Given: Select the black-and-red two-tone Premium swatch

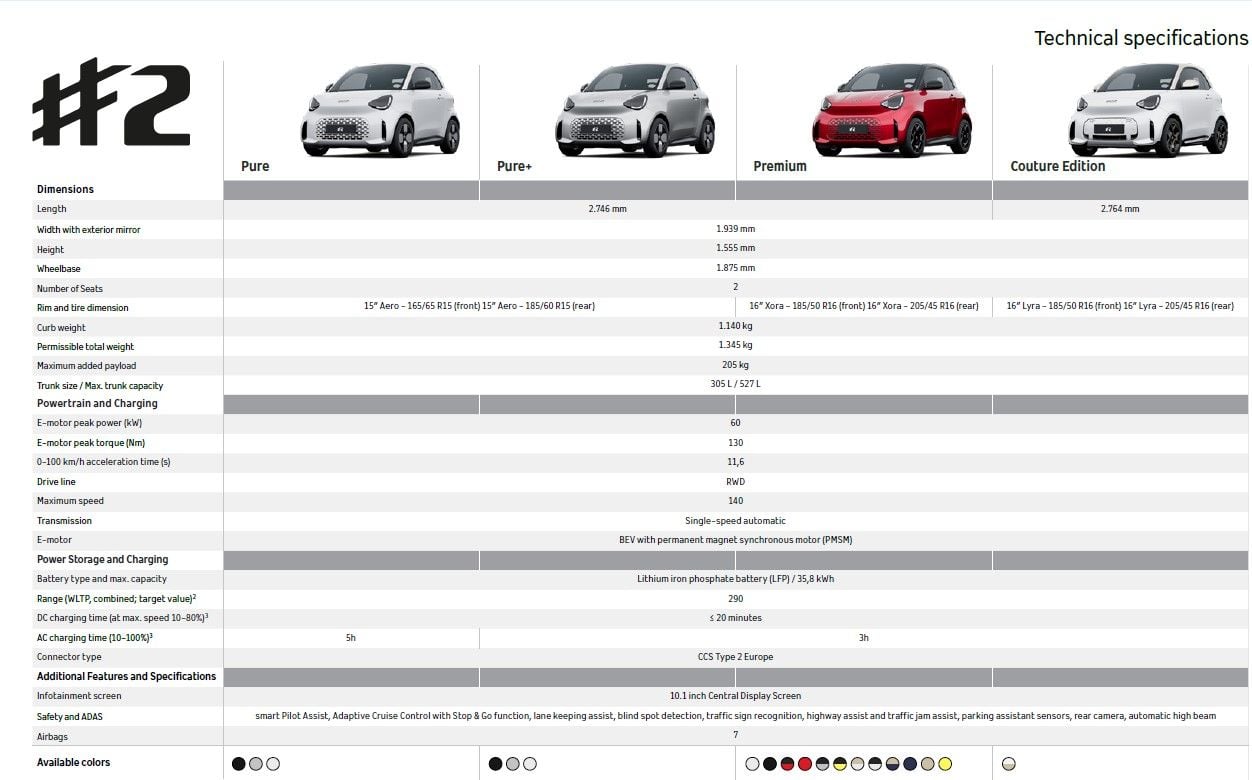Looking at the screenshot, I should pos(787,764).
